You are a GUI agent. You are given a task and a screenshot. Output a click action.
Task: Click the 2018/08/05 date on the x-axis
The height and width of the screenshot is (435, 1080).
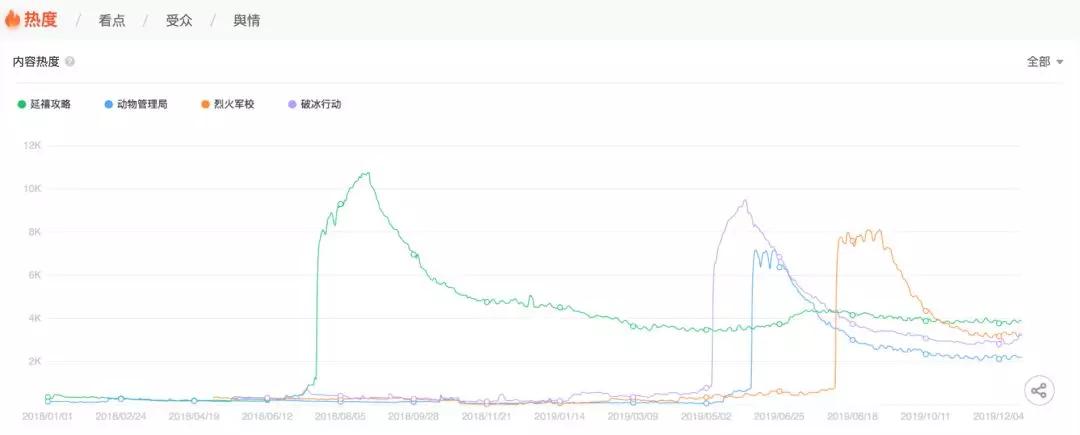(339, 416)
